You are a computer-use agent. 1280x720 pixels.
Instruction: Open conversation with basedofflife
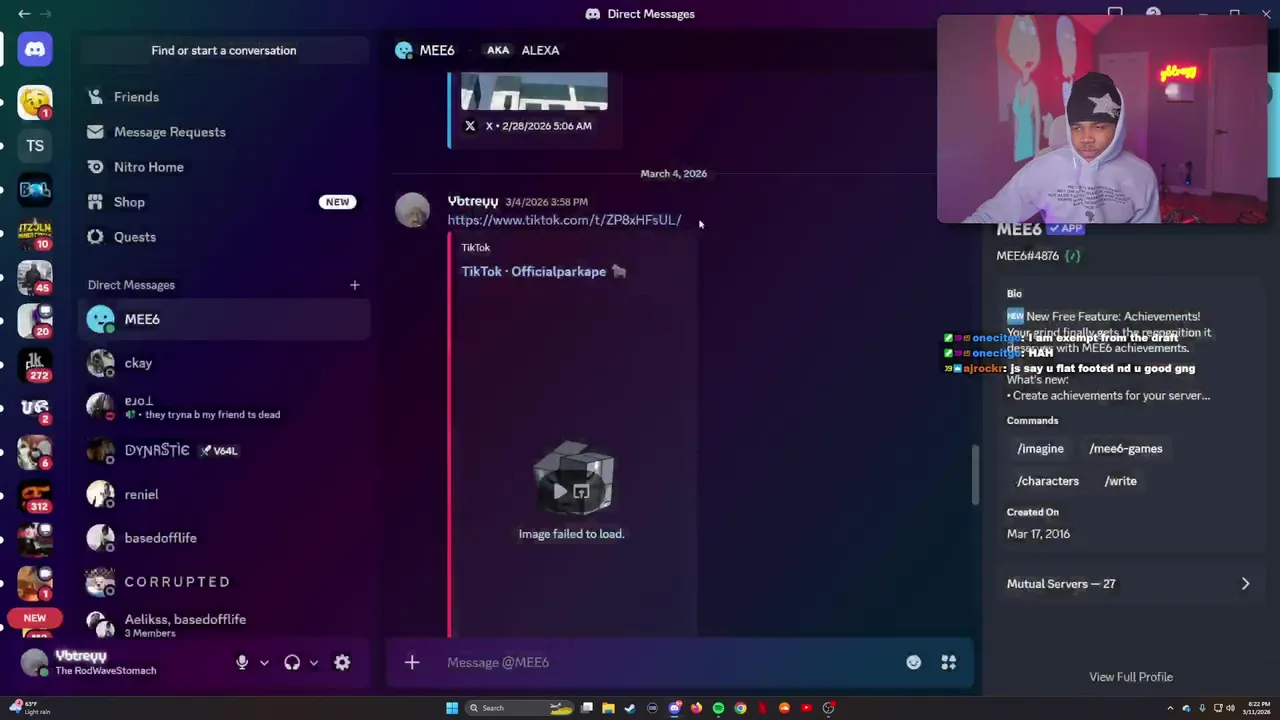[224, 538]
